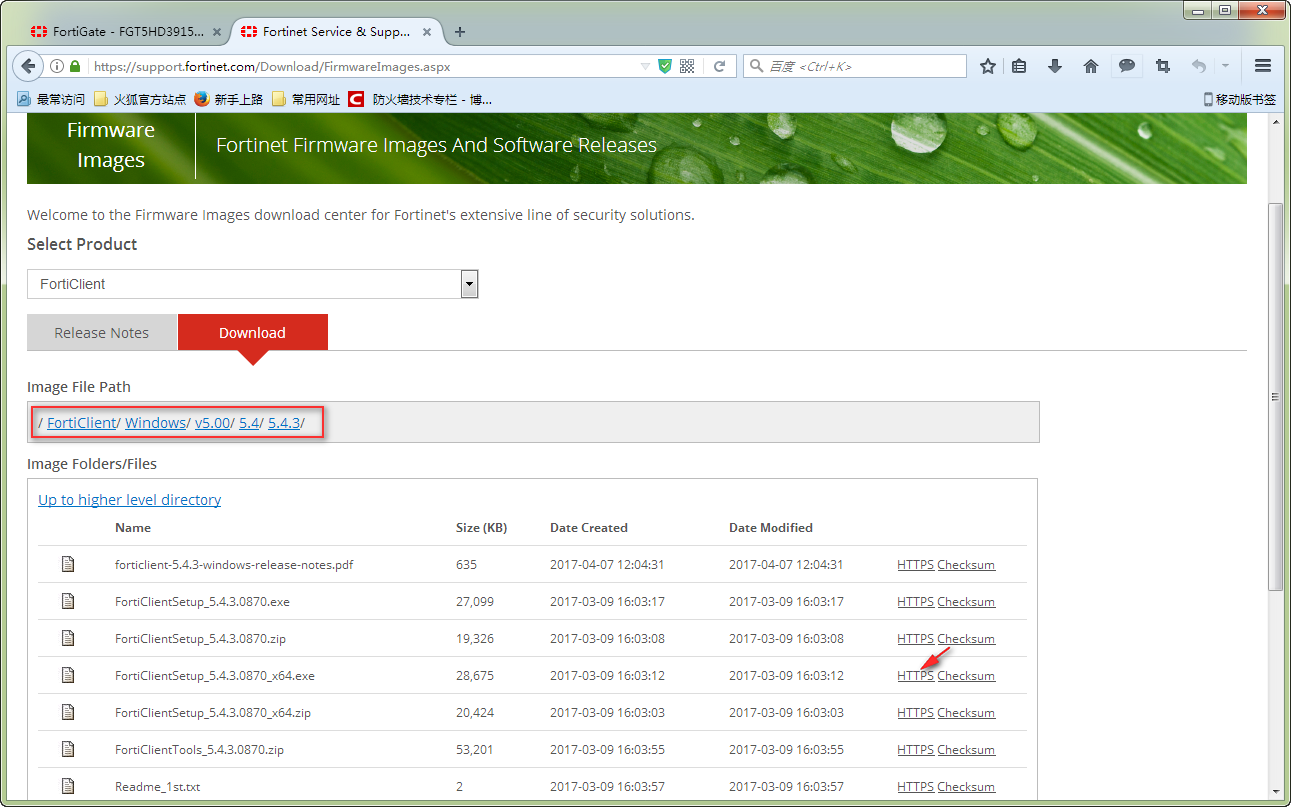Click the undo arrow toolbar icon
This screenshot has width=1291, height=807.
point(1198,66)
